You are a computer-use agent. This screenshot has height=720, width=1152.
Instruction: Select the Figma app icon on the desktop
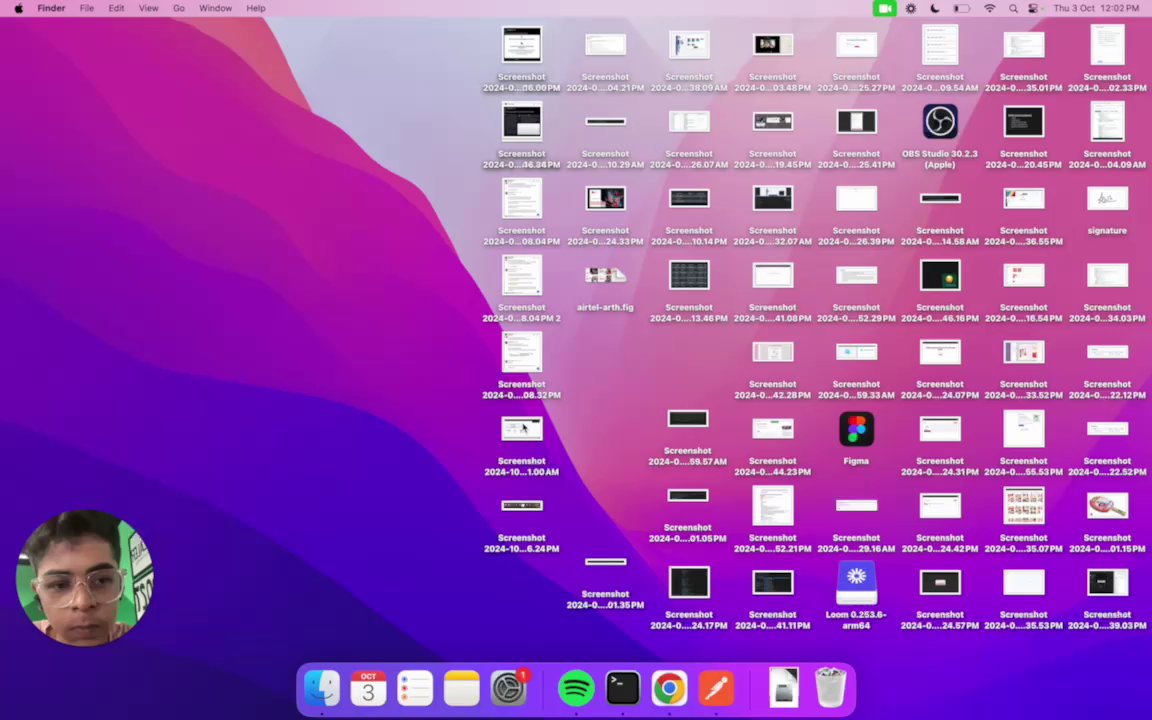coord(856,430)
